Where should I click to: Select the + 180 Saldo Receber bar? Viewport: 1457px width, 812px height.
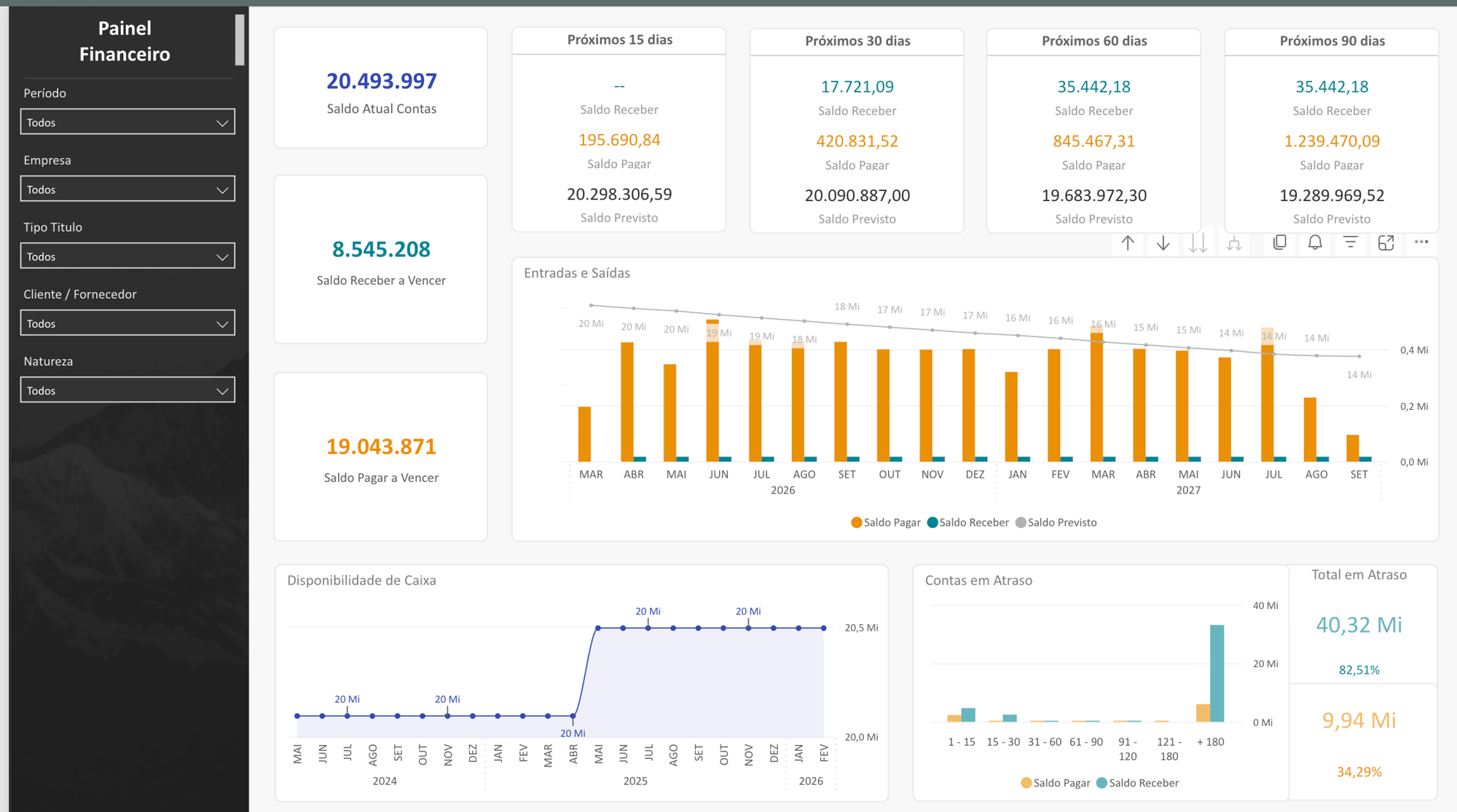(x=1217, y=673)
